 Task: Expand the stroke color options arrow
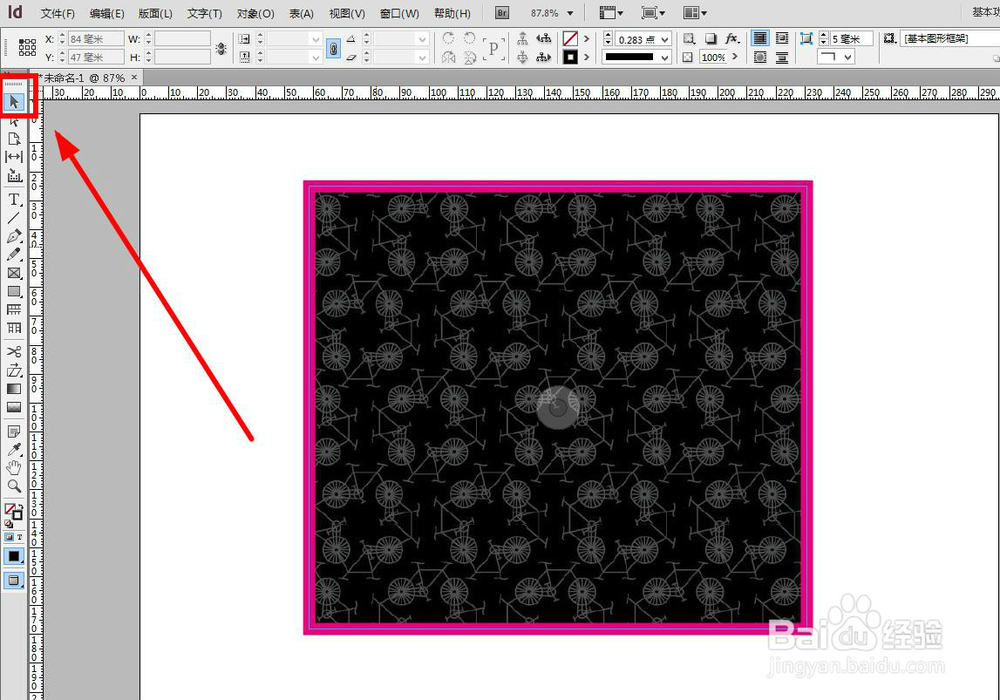point(587,57)
